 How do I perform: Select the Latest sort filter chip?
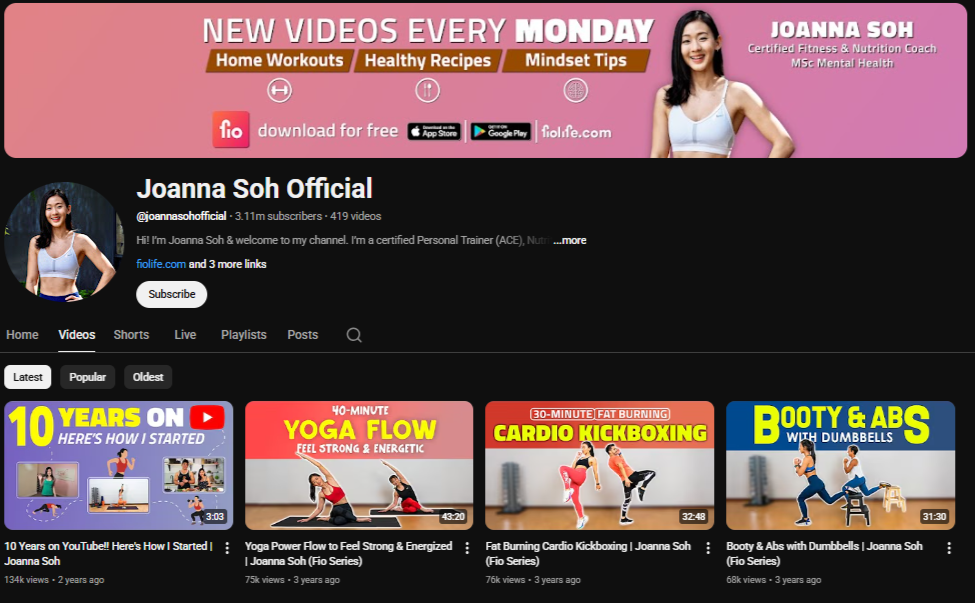tap(28, 377)
